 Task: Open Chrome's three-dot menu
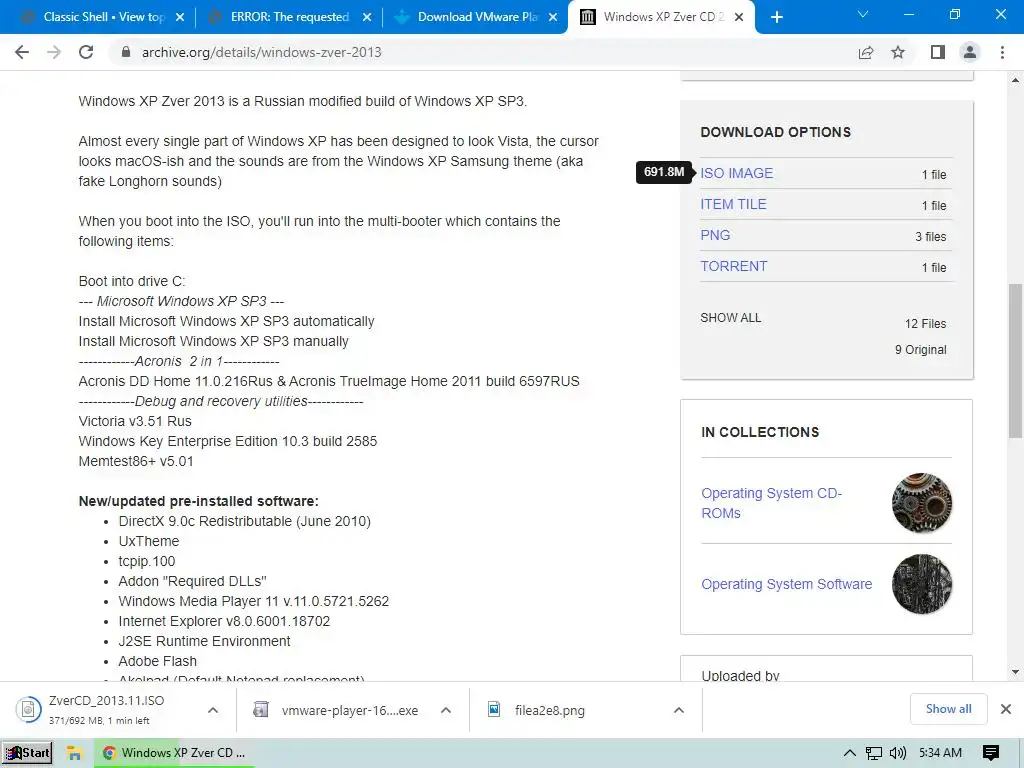point(1002,52)
